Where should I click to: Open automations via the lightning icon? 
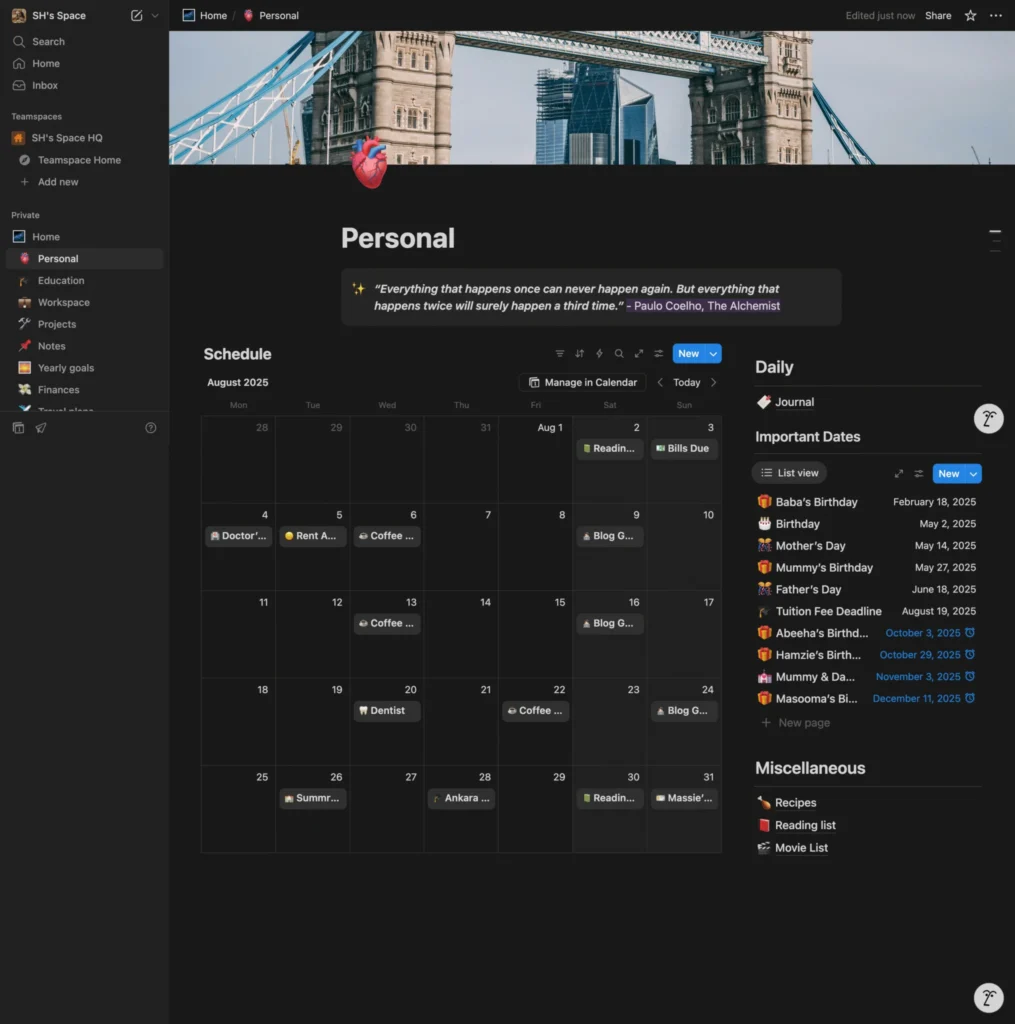599,353
